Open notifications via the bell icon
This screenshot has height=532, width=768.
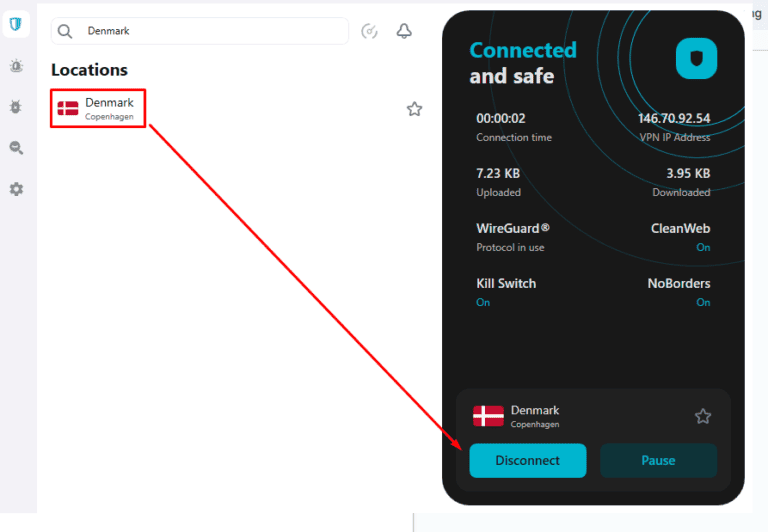[404, 31]
